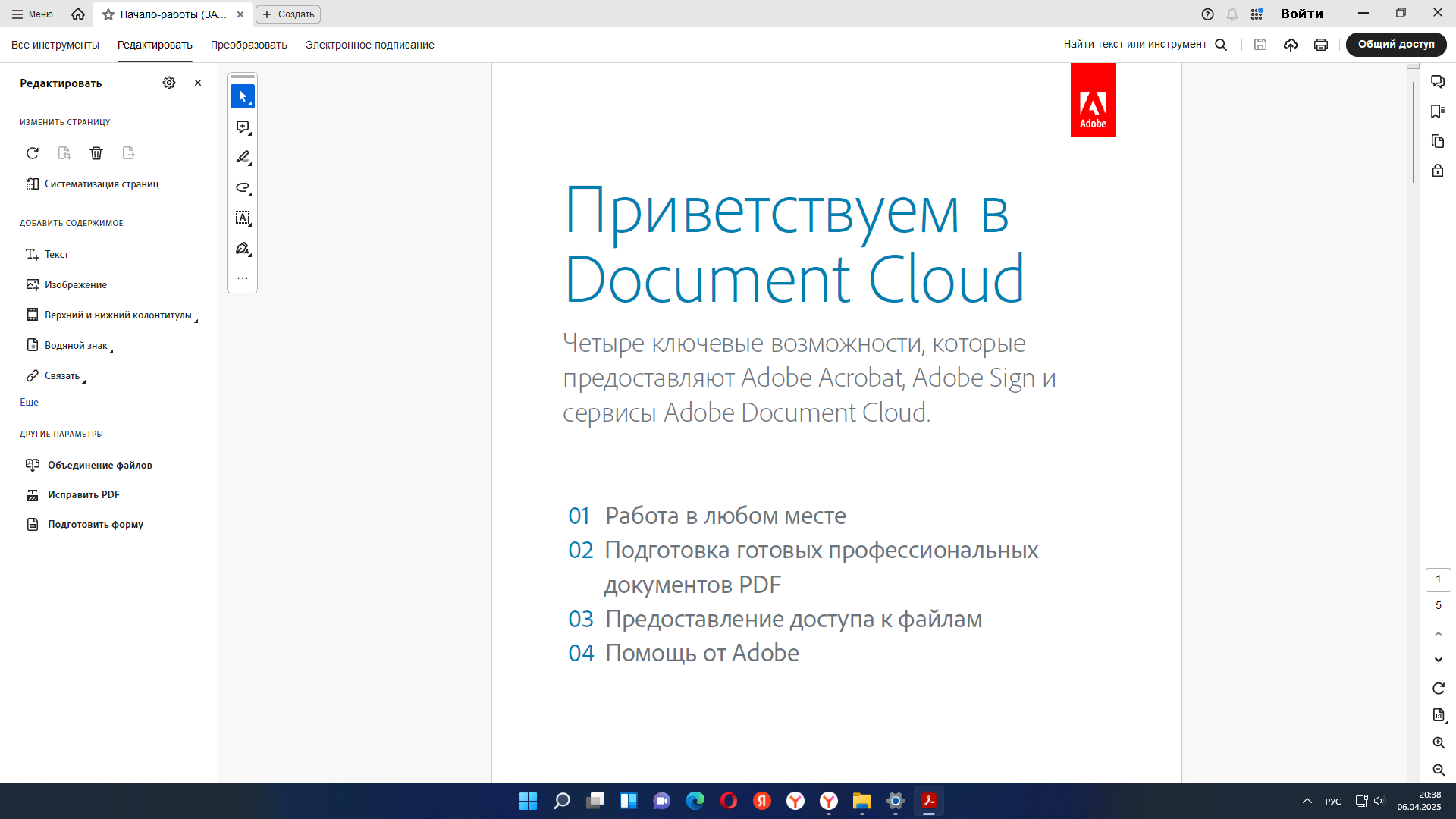Viewport: 1456px width, 819px height.
Task: Select the highlighter pen tool
Action: pos(243,157)
